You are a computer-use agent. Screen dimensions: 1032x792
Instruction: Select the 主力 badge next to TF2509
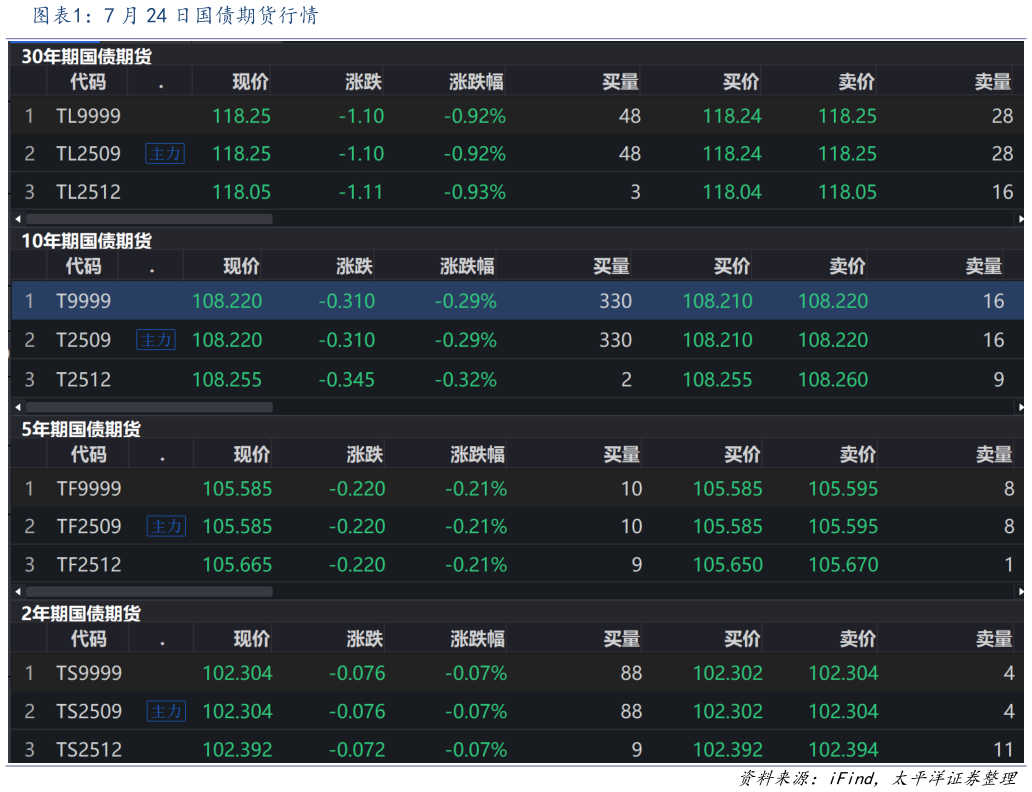166,526
